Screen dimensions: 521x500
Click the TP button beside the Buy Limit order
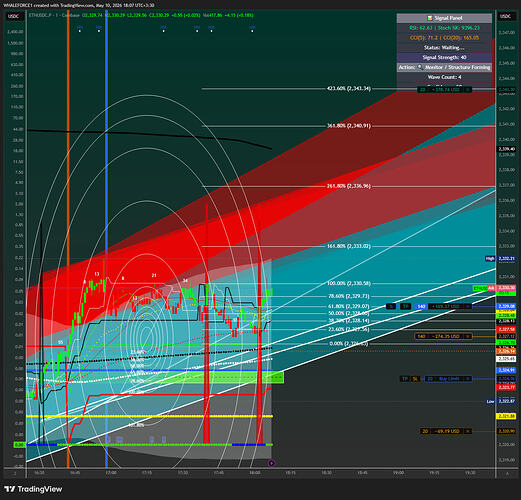[405, 379]
